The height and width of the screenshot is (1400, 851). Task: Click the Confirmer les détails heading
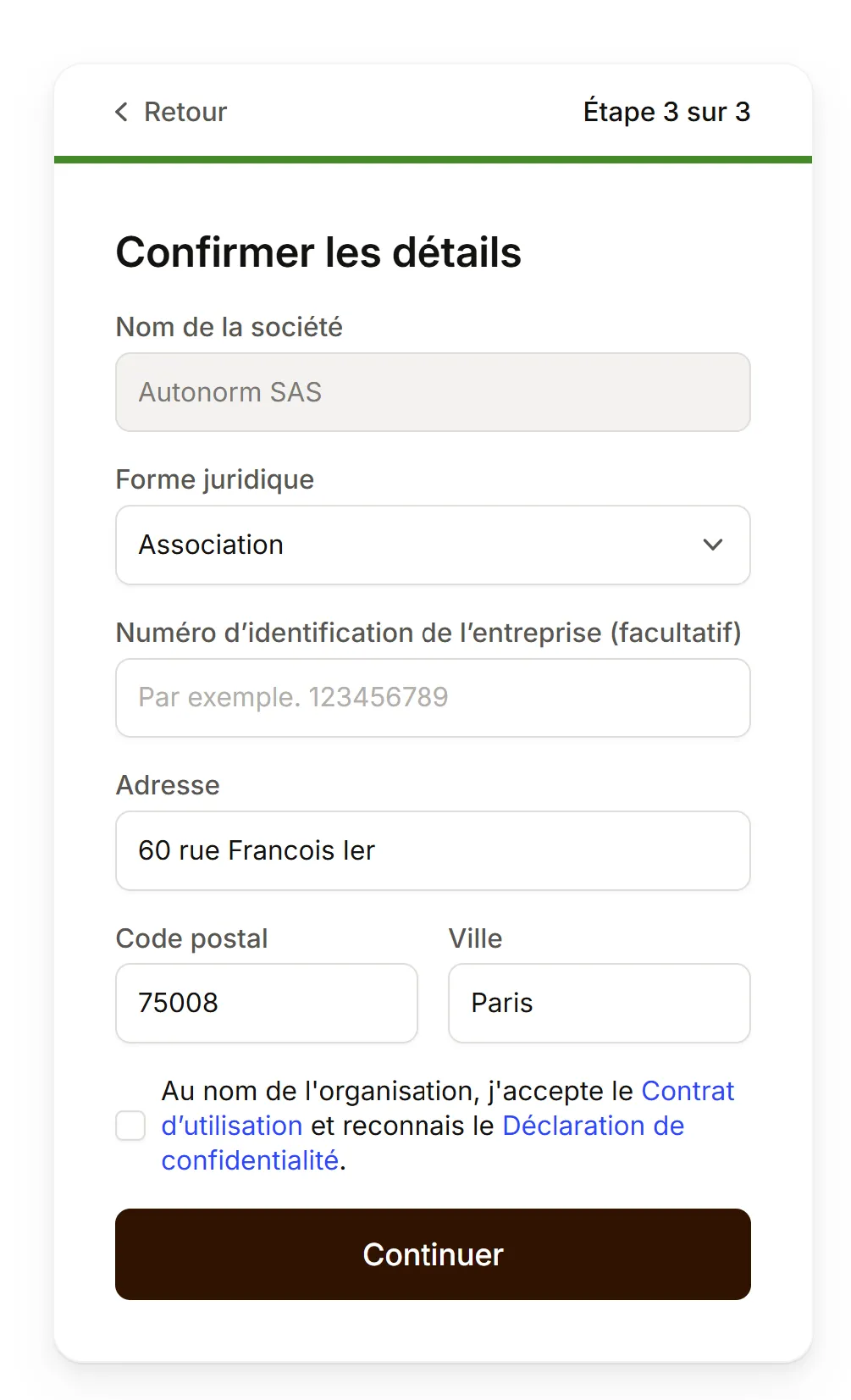[318, 252]
